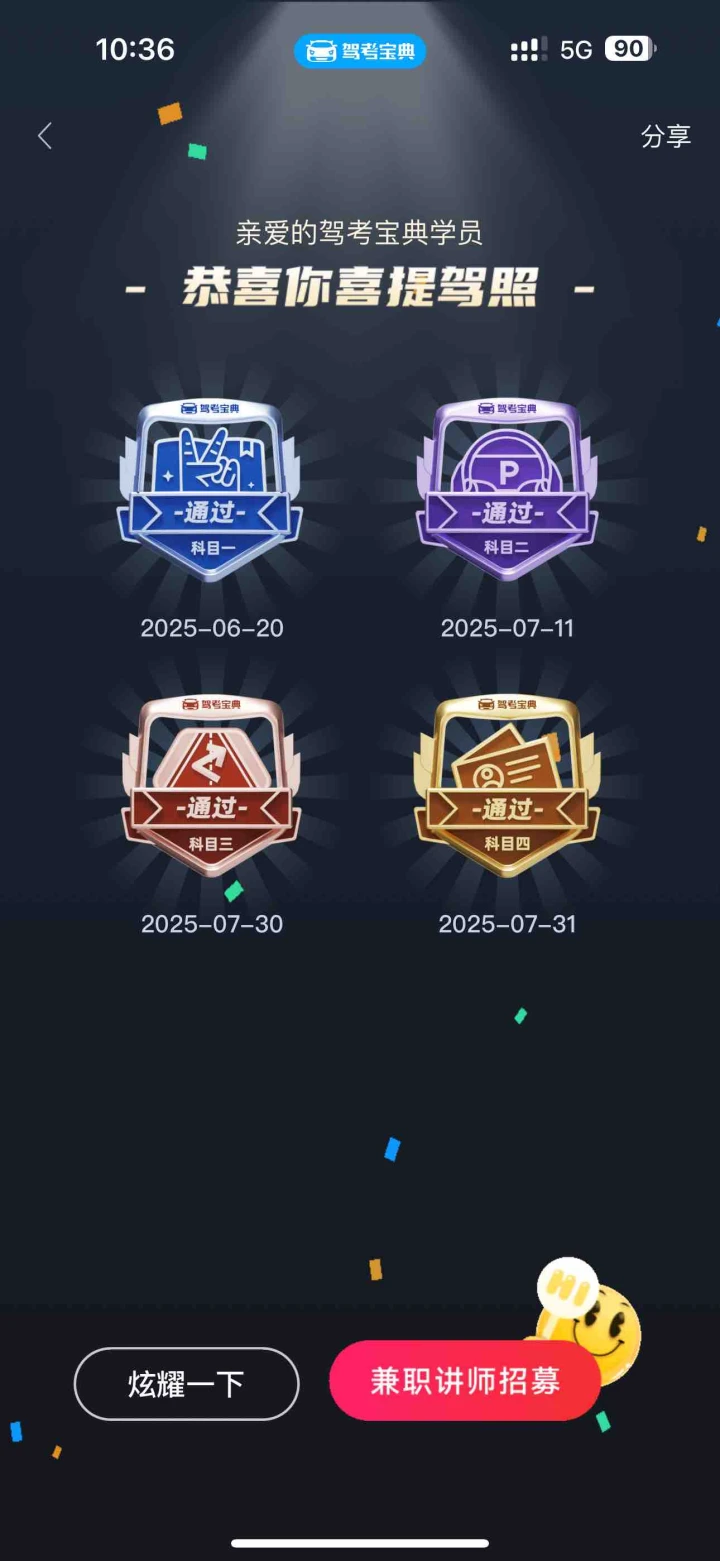
Task: Tap the 驾考宝典 pill in status bar
Action: pos(360,51)
